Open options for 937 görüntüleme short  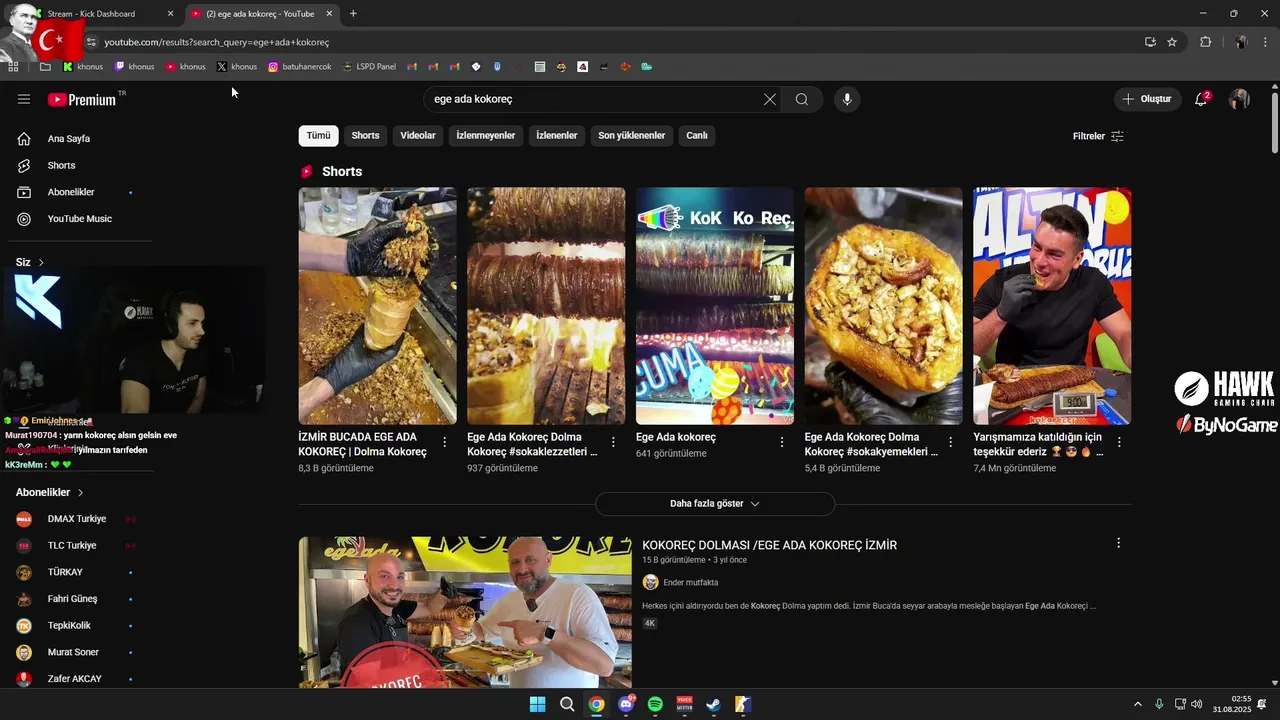614,441
